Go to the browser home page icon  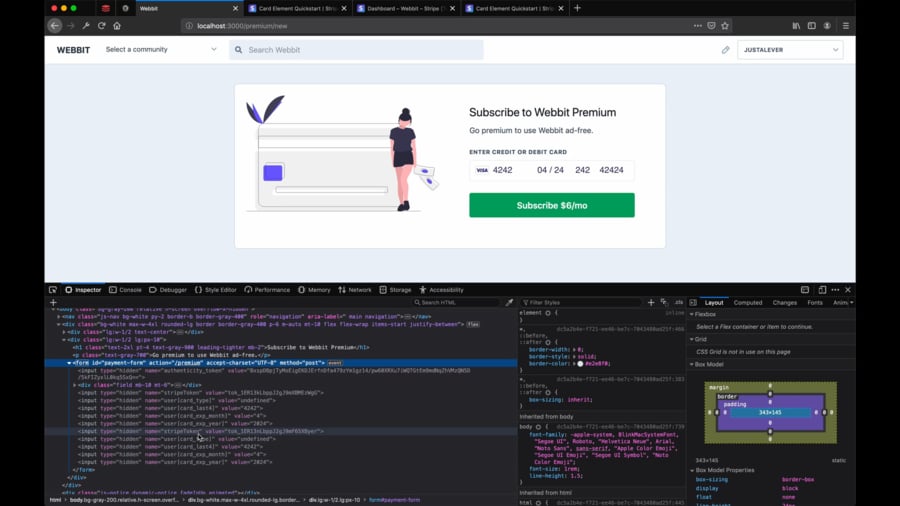tap(117, 26)
